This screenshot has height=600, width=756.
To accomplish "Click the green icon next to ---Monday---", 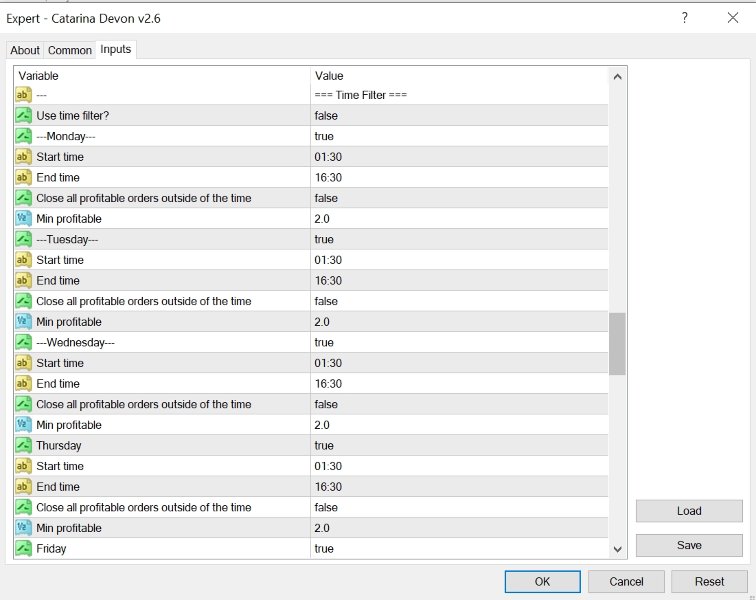I will (x=23, y=136).
